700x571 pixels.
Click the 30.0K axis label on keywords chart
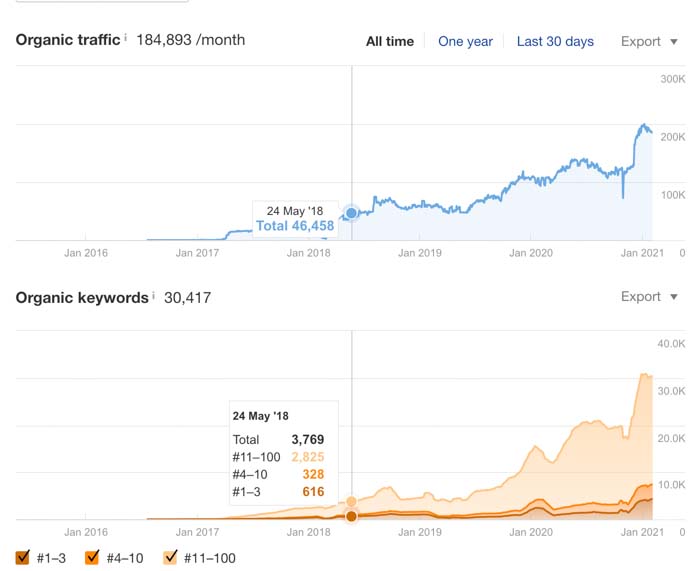coord(671,391)
